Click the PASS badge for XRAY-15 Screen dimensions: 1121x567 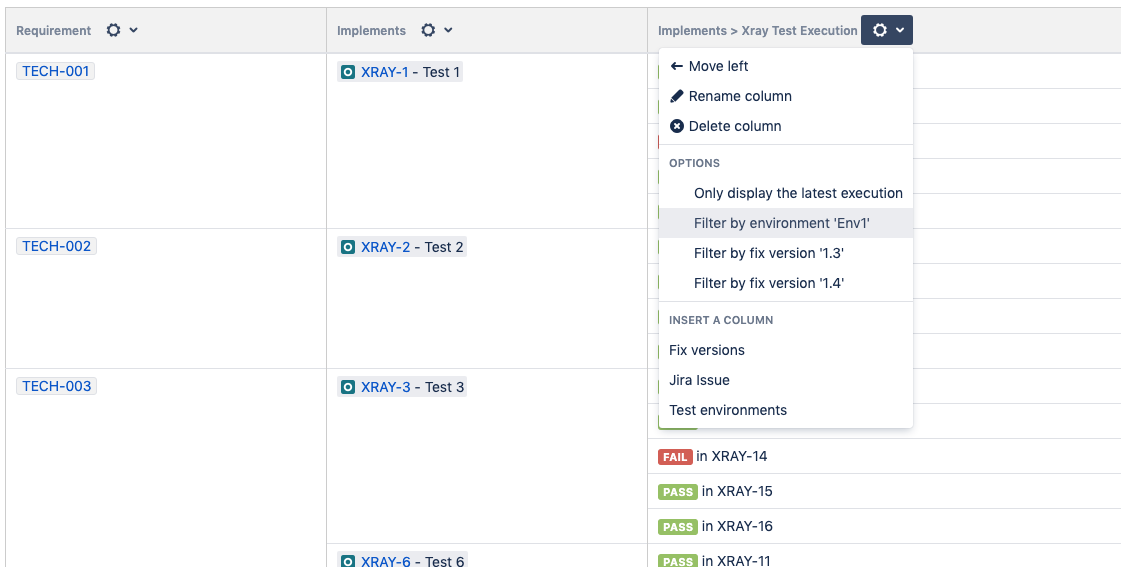pyautogui.click(x=677, y=492)
